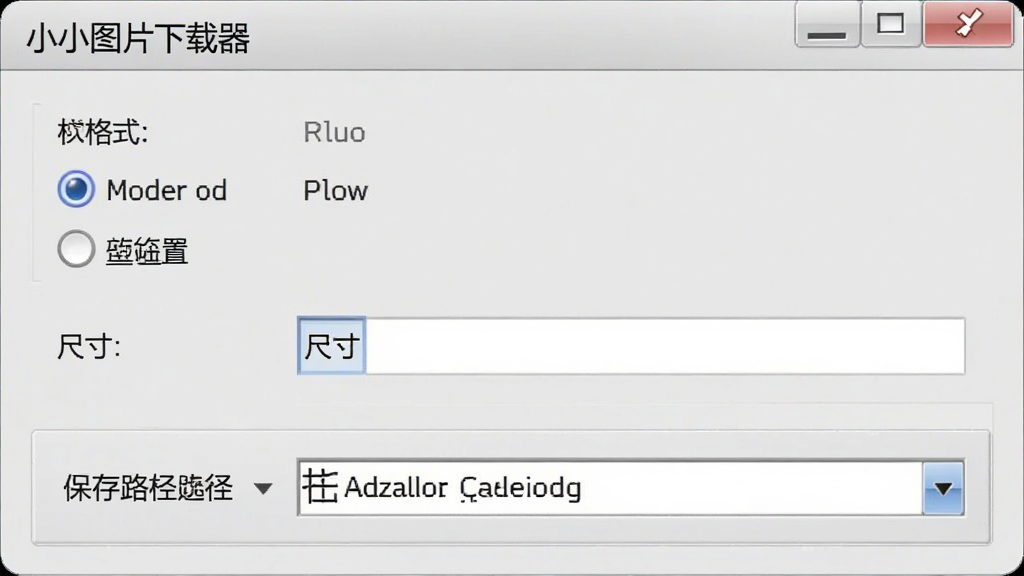
Task: Close the 小小图片下载器 window
Action: (x=968, y=24)
